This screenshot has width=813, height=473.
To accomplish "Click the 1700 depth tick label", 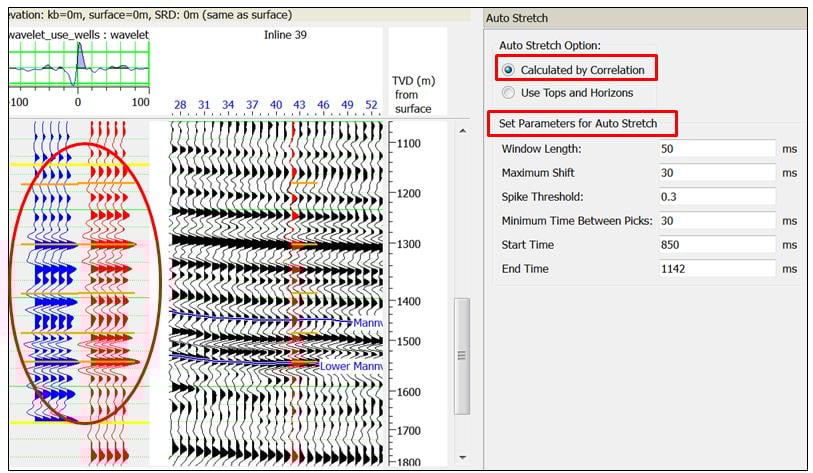I will point(409,430).
